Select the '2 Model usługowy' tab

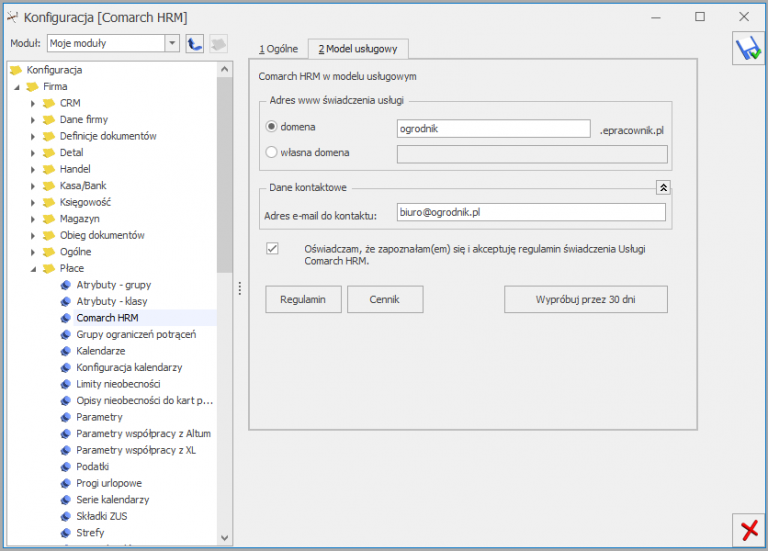click(357, 49)
